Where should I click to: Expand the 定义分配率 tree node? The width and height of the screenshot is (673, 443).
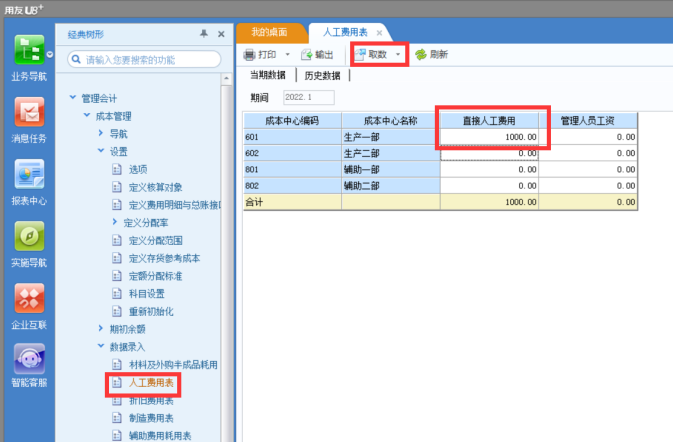114,222
